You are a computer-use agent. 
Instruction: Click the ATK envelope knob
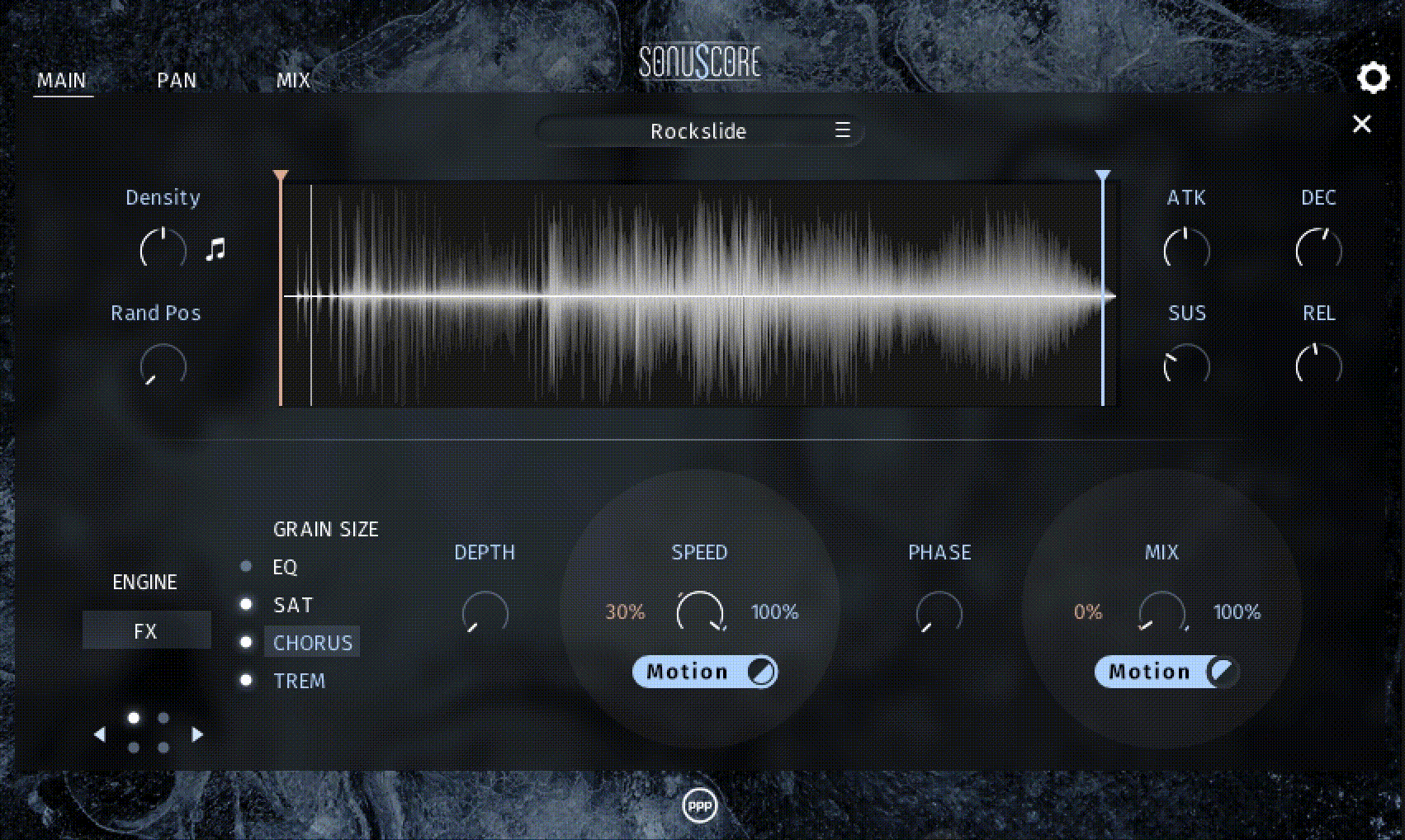[x=1186, y=248]
